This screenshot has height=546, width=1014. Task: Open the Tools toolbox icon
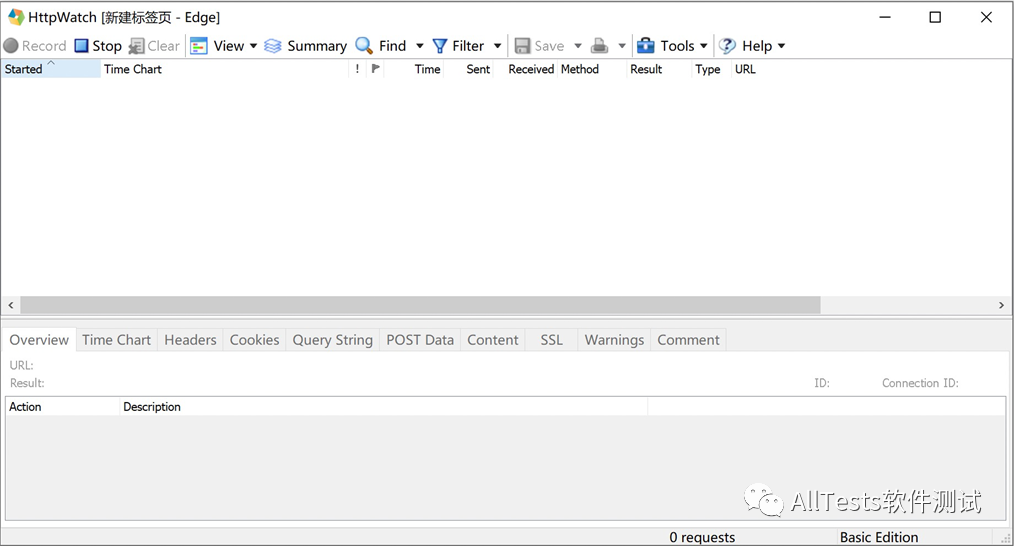pyautogui.click(x=645, y=46)
